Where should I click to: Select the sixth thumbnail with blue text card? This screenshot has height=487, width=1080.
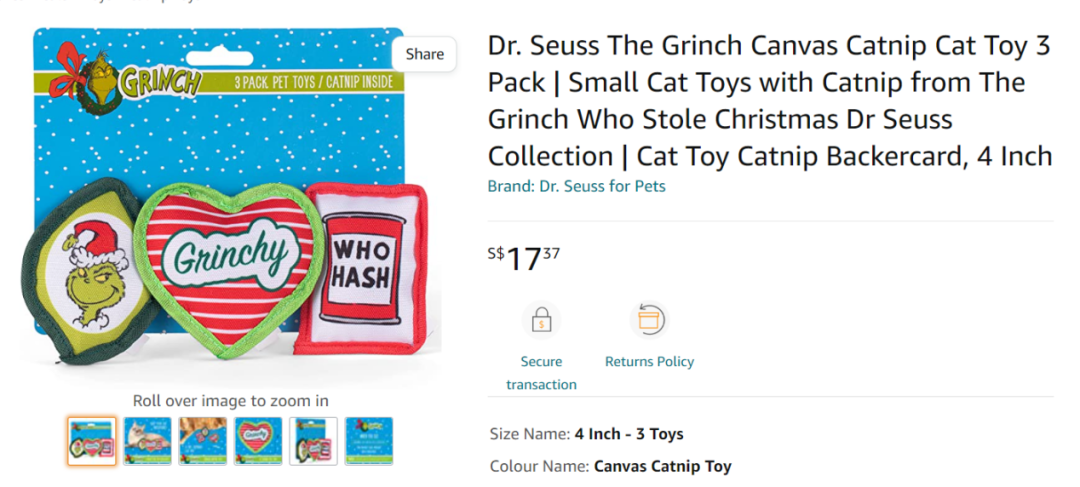point(369,441)
